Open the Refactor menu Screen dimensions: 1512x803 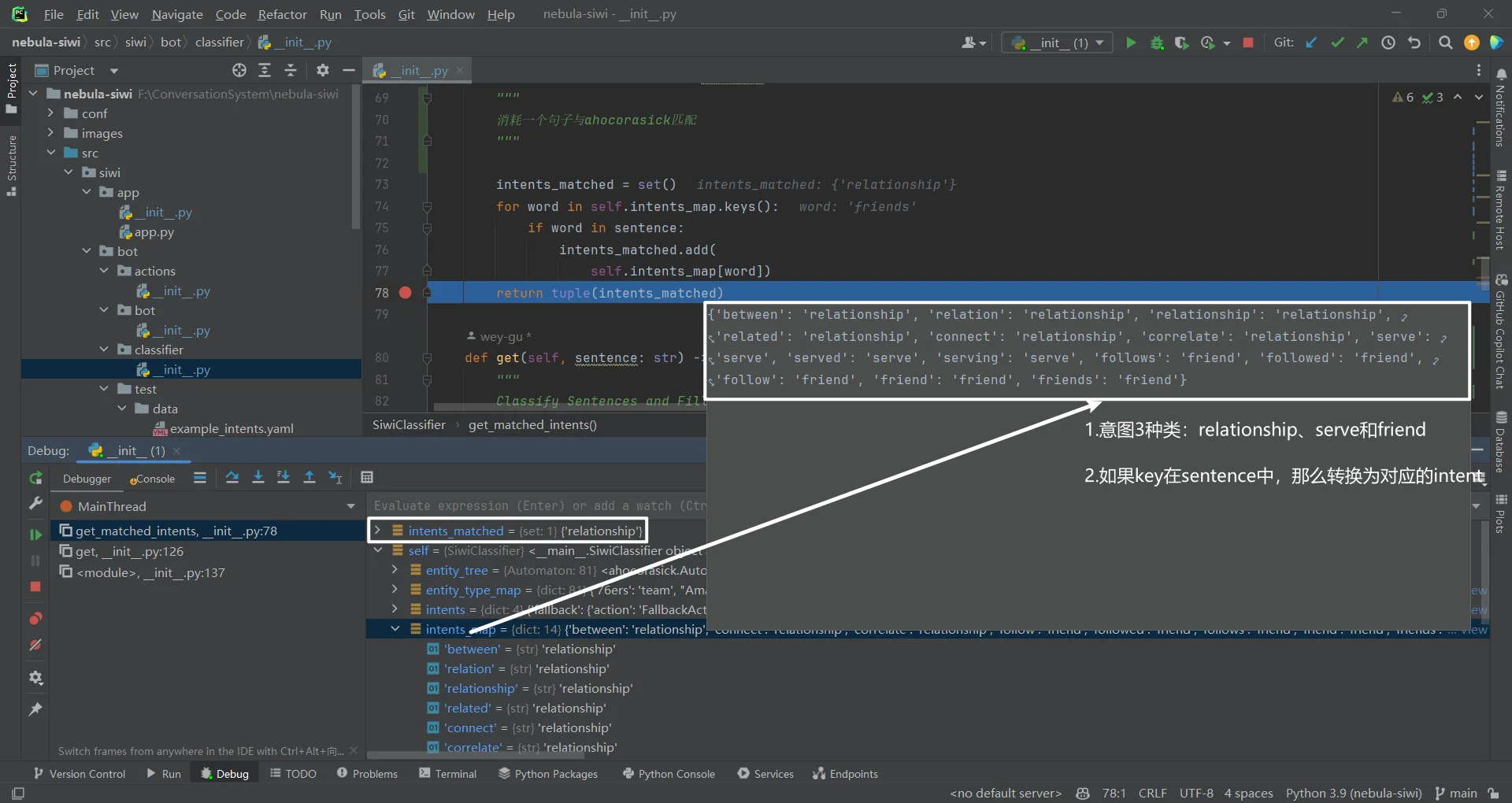282,14
